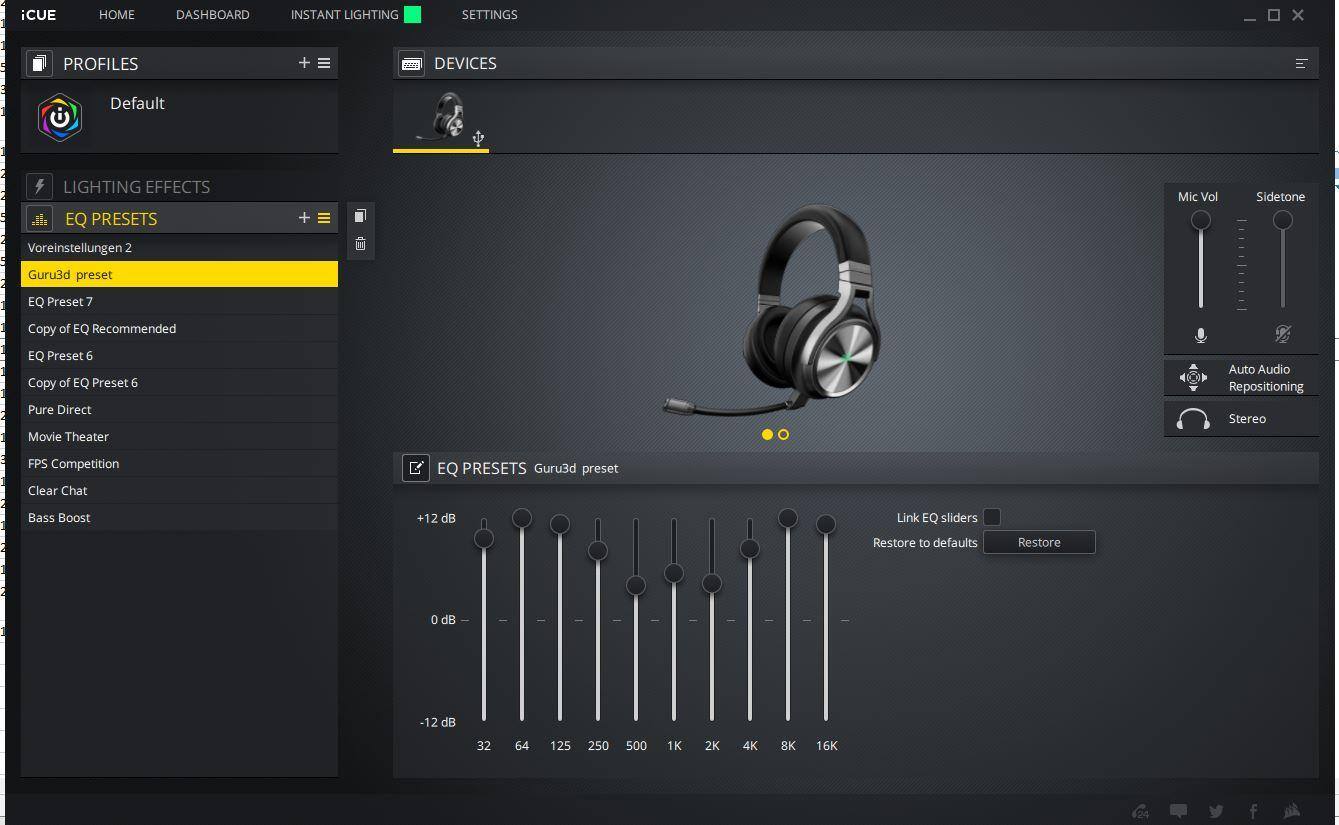Toggle the Instant Lighting green switch
The height and width of the screenshot is (825, 1339).
click(x=412, y=15)
